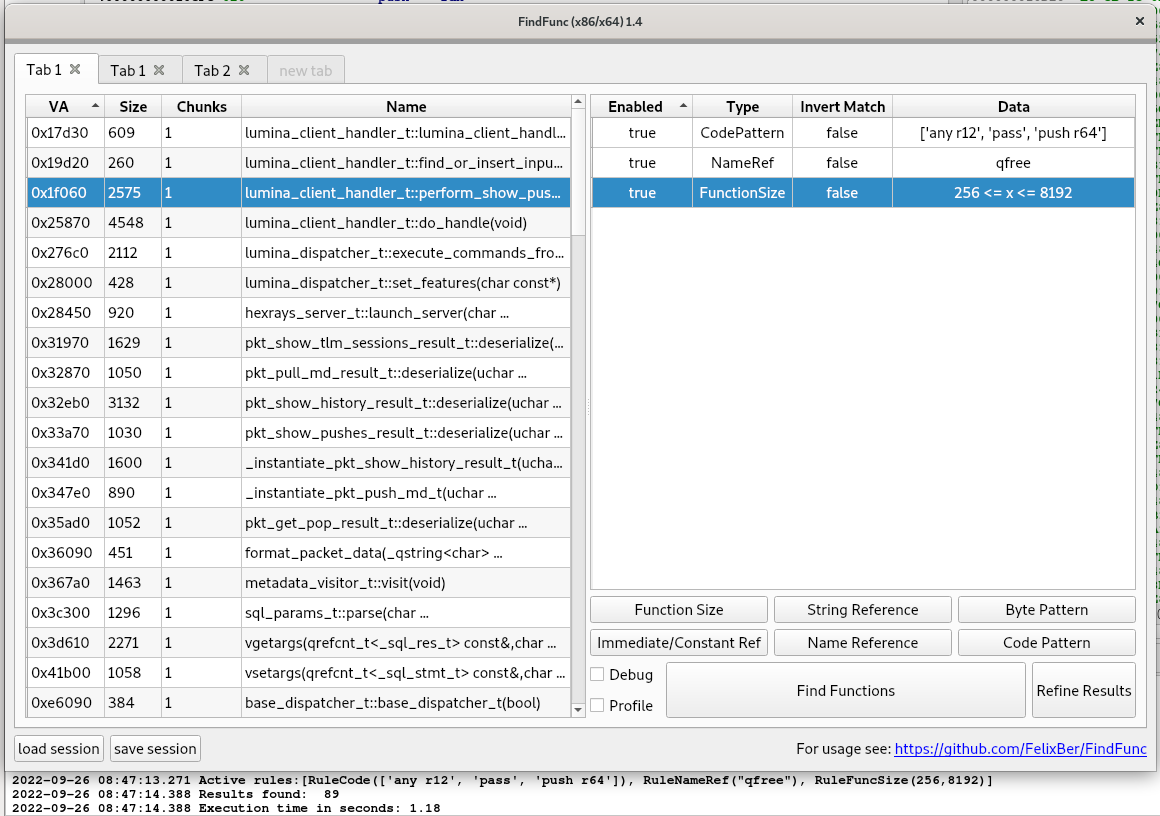Switch to Tab 2

(212, 70)
